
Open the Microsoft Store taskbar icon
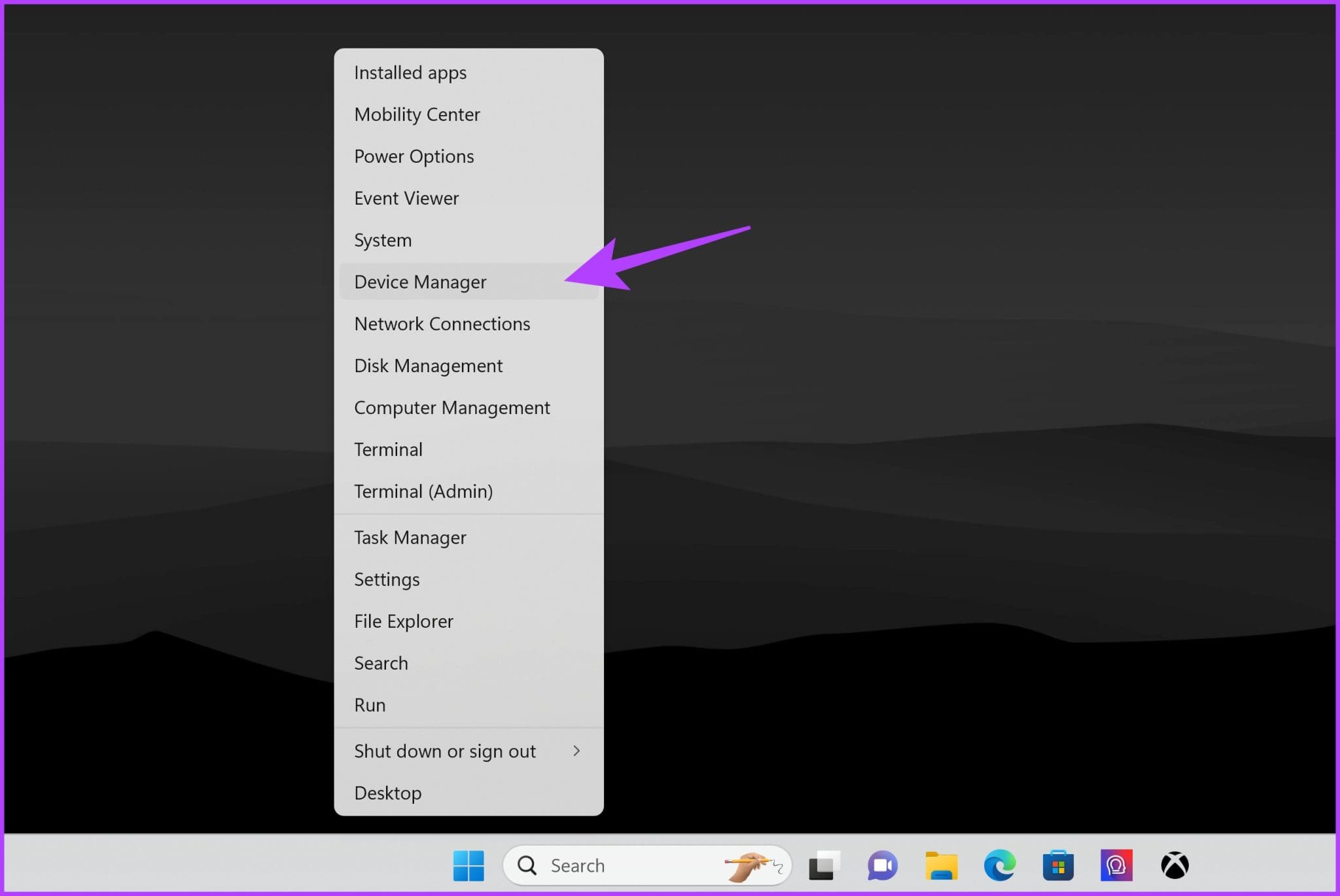coord(1058,865)
